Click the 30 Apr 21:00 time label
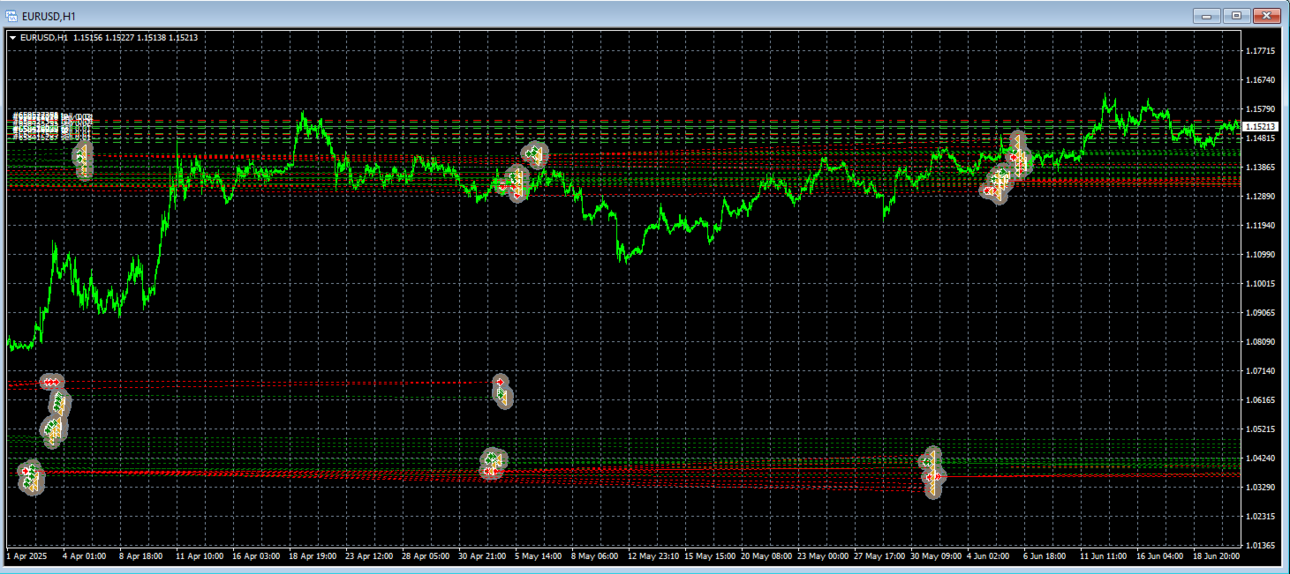The width and height of the screenshot is (1290, 574). click(483, 555)
